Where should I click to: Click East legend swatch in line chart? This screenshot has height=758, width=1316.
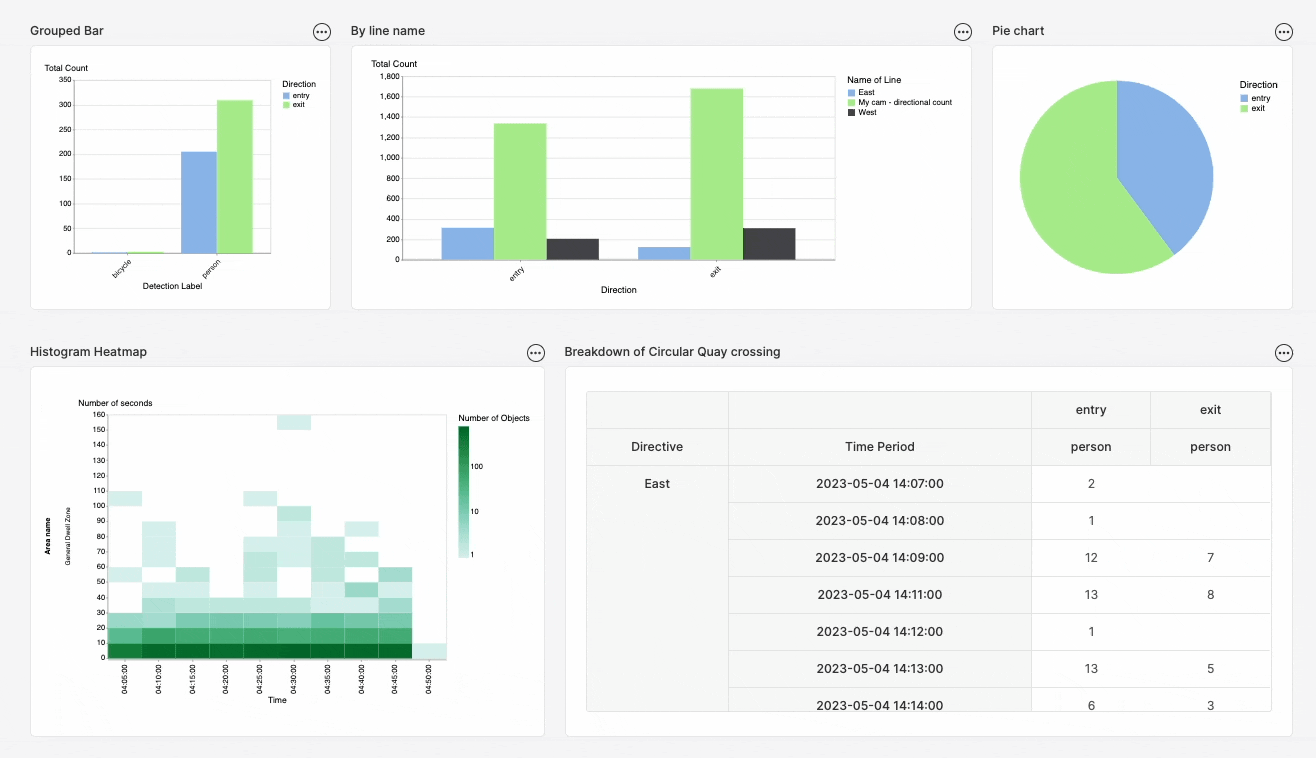click(x=851, y=92)
